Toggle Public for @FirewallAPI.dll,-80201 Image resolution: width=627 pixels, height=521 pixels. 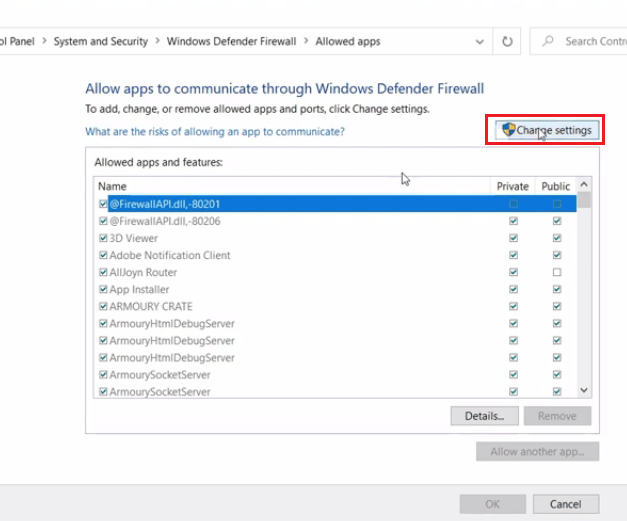(557, 204)
